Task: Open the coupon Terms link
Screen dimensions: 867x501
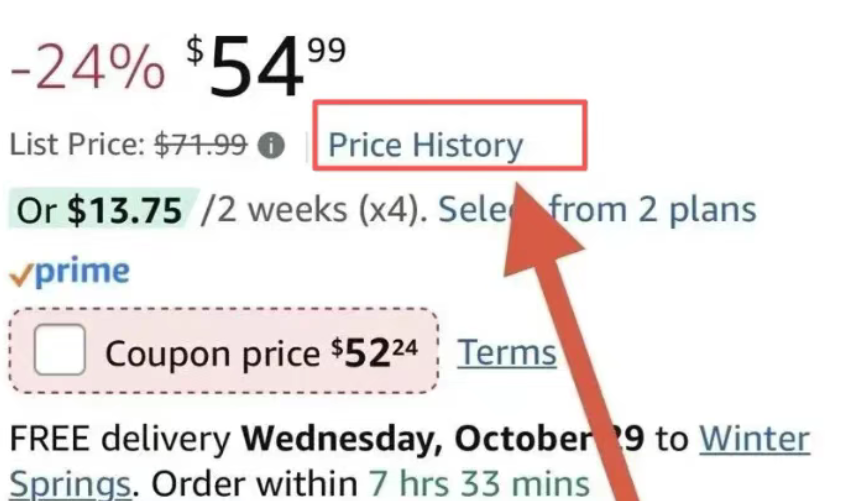Action: click(506, 352)
